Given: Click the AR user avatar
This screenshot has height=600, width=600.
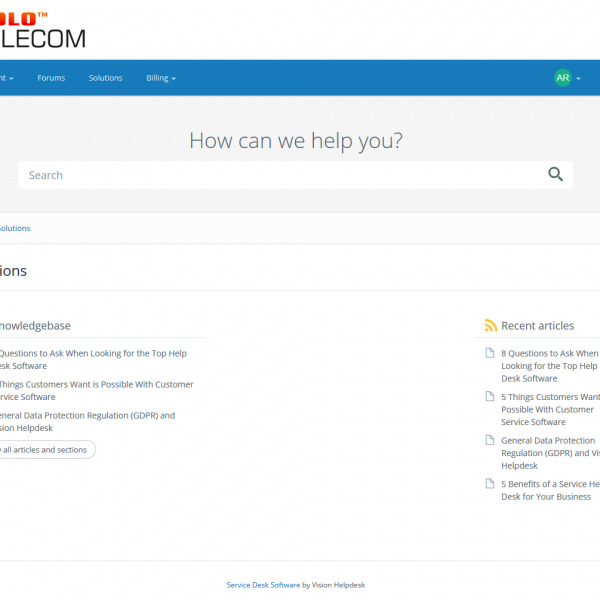Looking at the screenshot, I should click(563, 78).
